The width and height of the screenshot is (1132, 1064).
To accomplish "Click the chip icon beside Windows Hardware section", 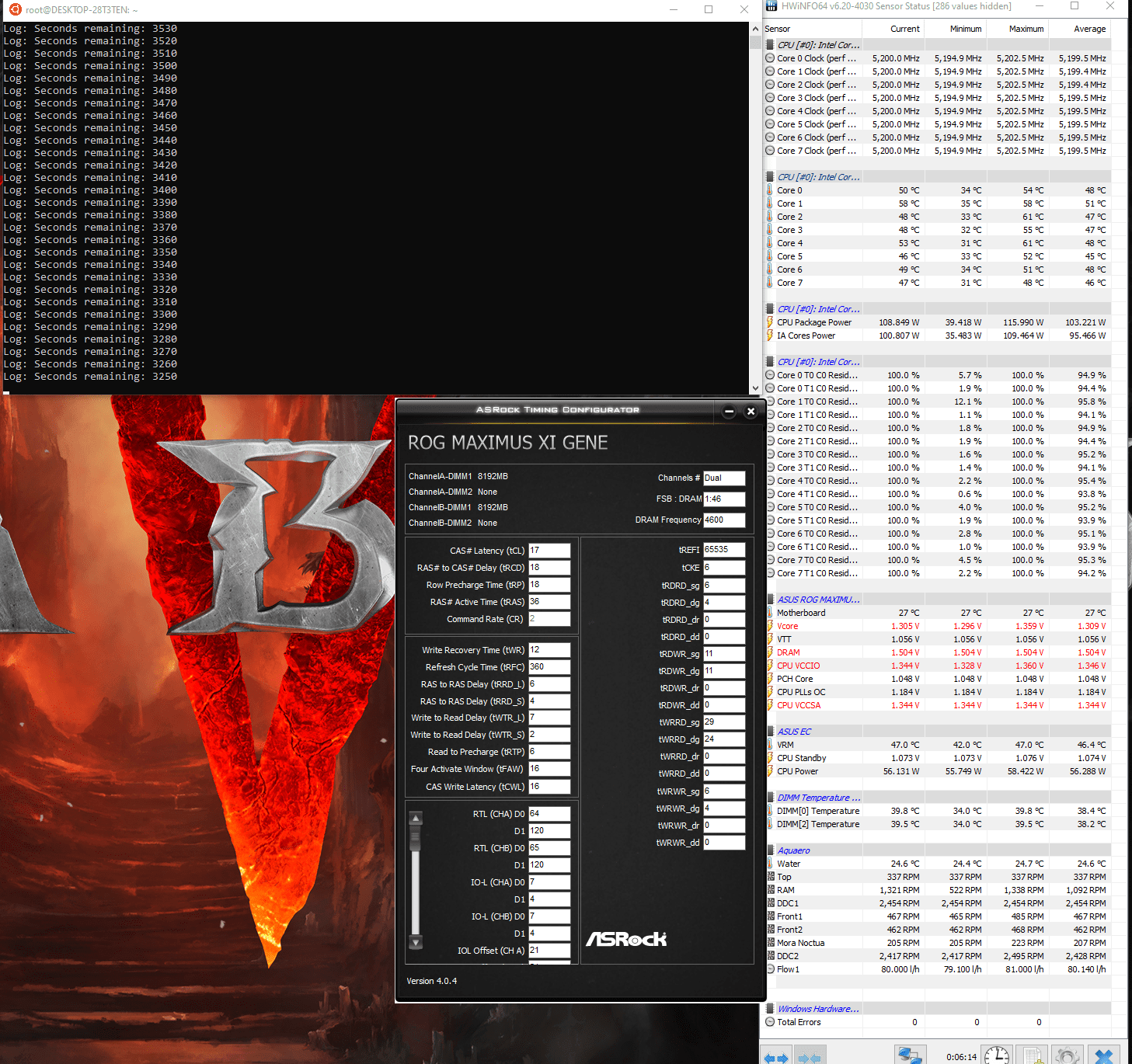I will point(770,1009).
